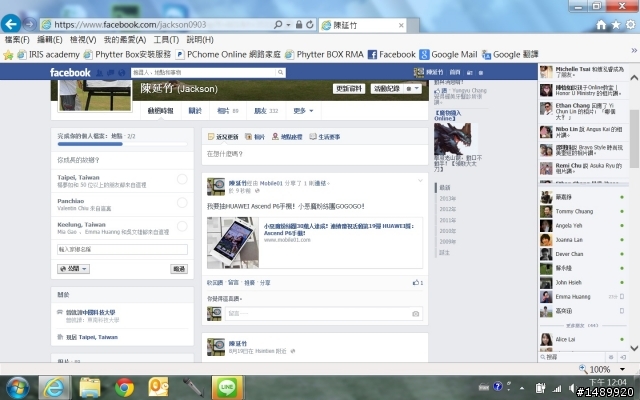The width and height of the screenshot is (640, 400).
Task: Click the address bar search magnifier icon
Action: (x=278, y=24)
